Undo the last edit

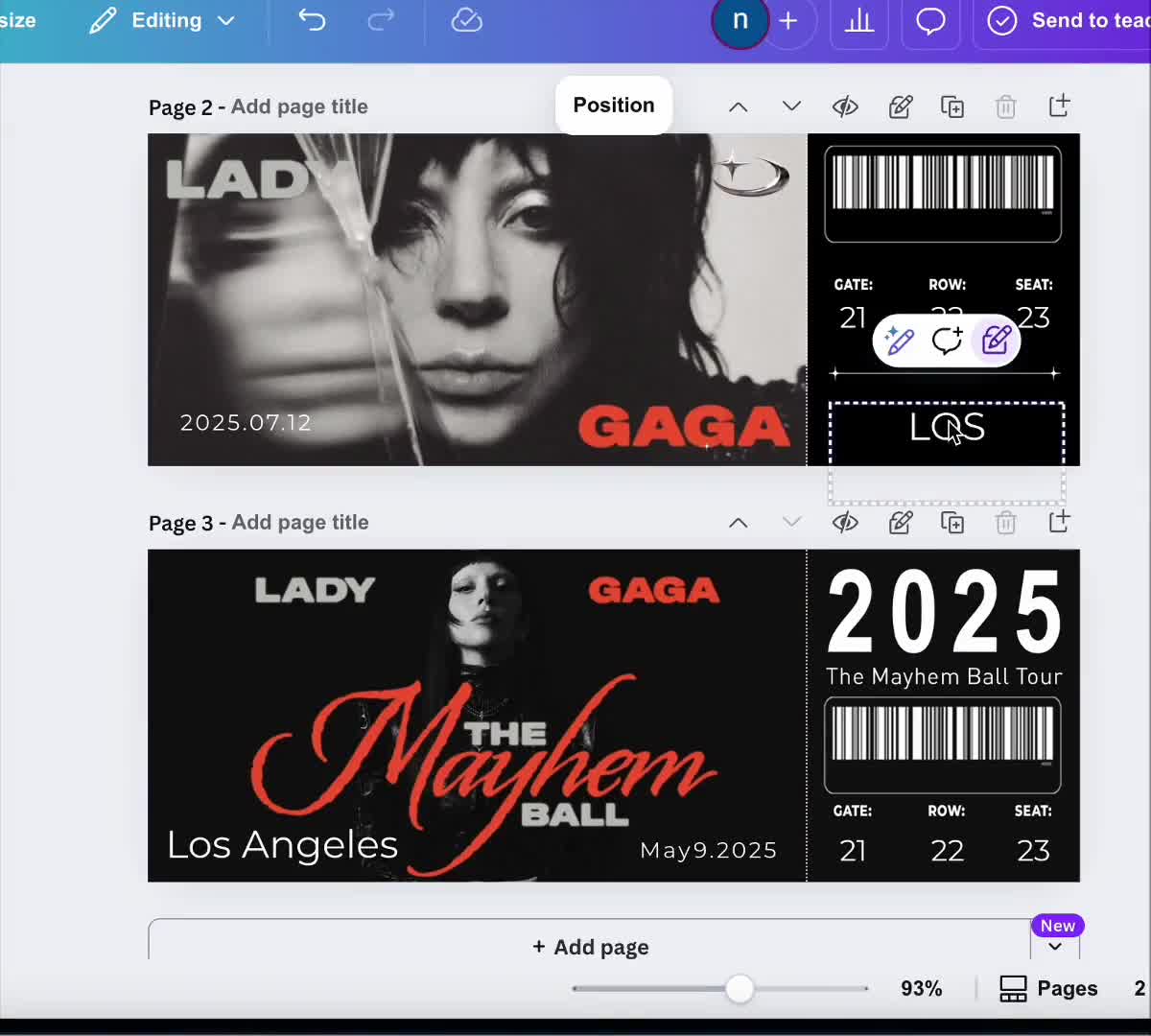[x=312, y=20]
